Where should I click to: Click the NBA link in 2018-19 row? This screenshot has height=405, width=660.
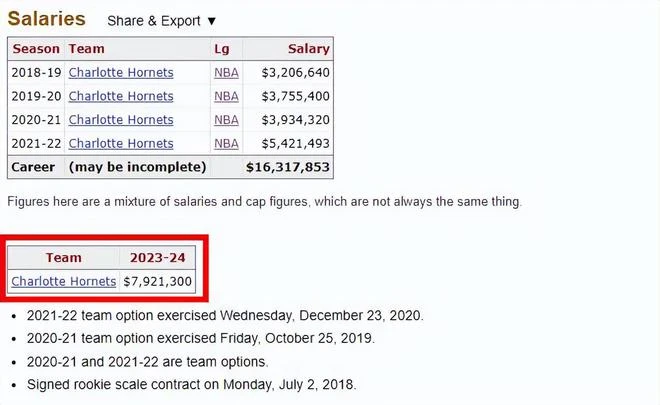click(226, 72)
